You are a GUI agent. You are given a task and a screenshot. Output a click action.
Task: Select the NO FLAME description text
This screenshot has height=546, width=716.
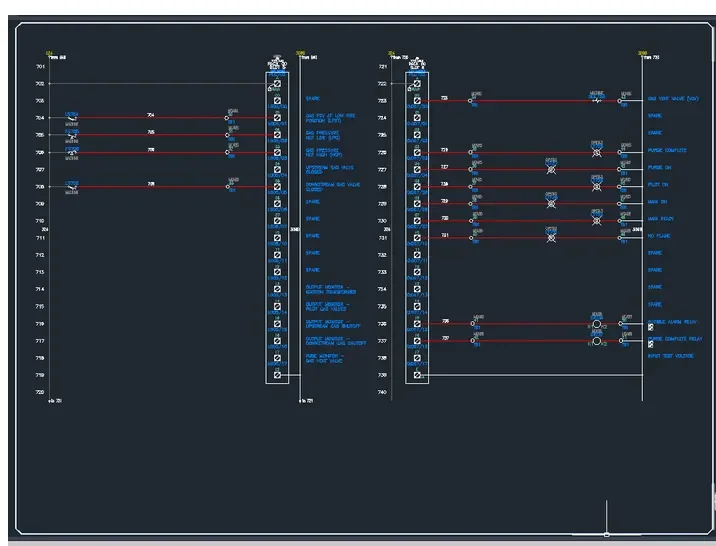[x=658, y=236]
